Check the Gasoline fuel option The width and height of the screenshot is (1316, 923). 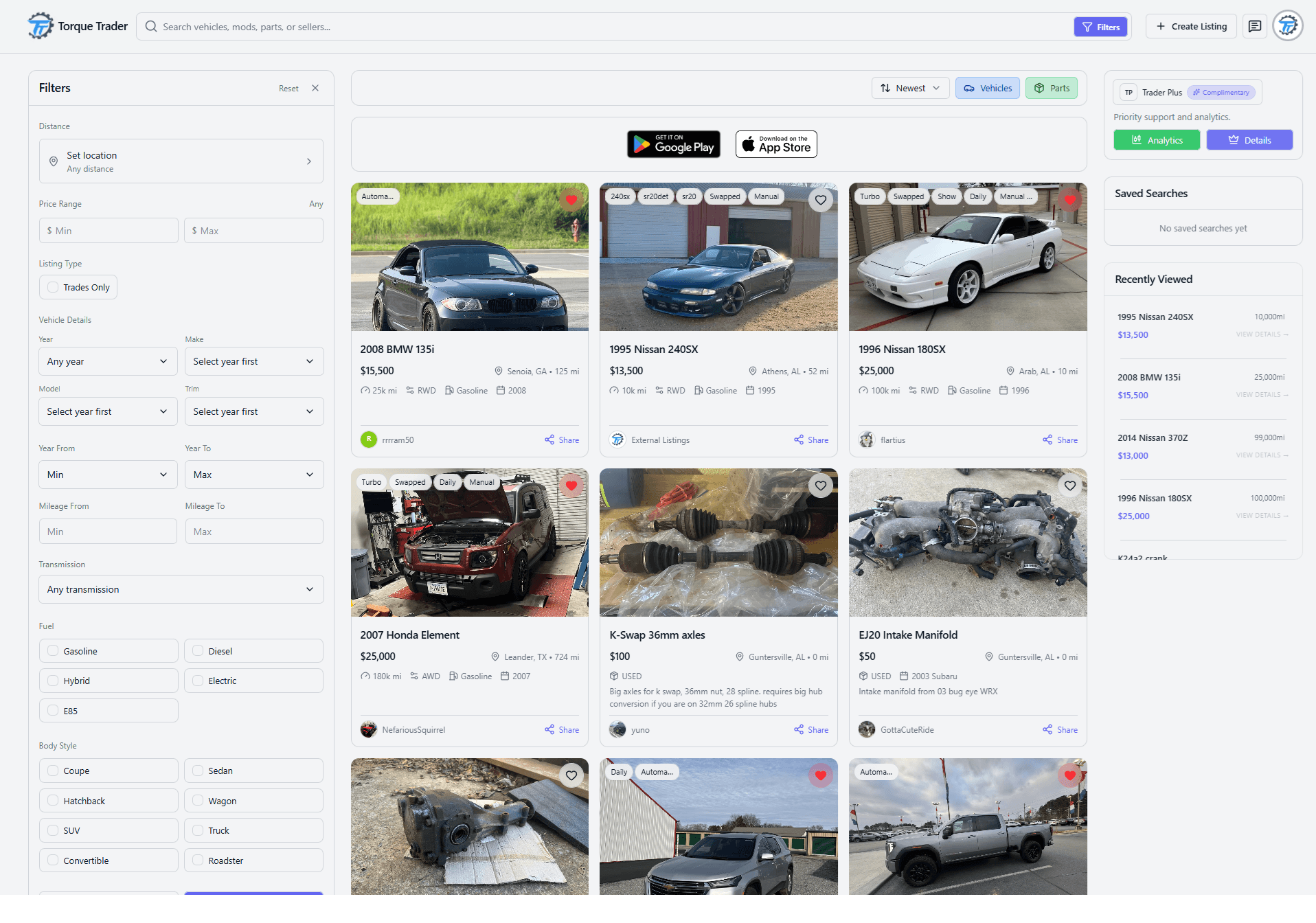[x=54, y=651]
